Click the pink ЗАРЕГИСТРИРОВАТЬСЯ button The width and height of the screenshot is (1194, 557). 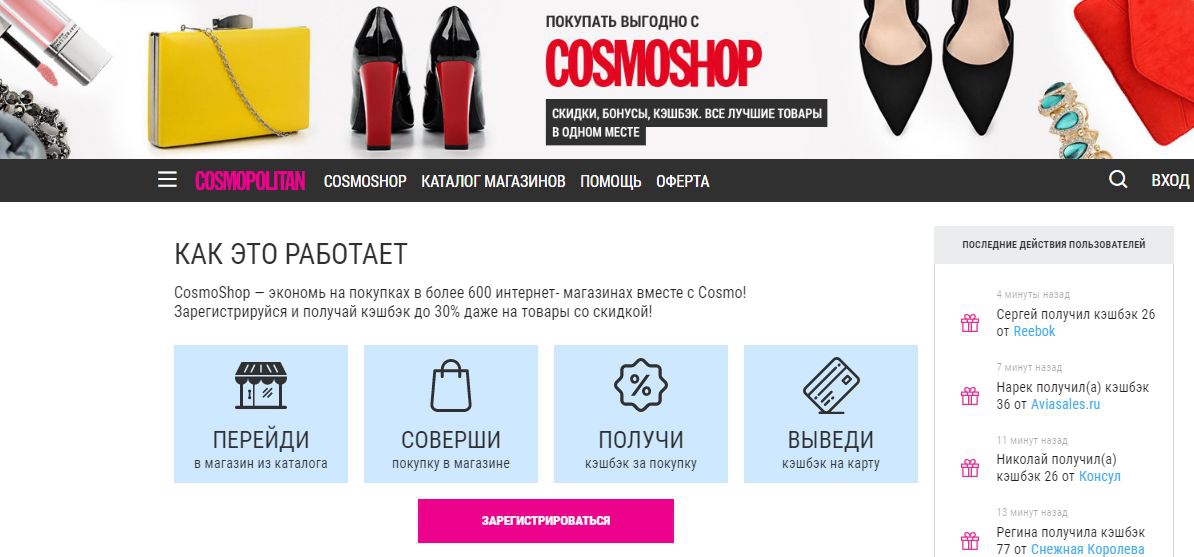[x=546, y=521]
